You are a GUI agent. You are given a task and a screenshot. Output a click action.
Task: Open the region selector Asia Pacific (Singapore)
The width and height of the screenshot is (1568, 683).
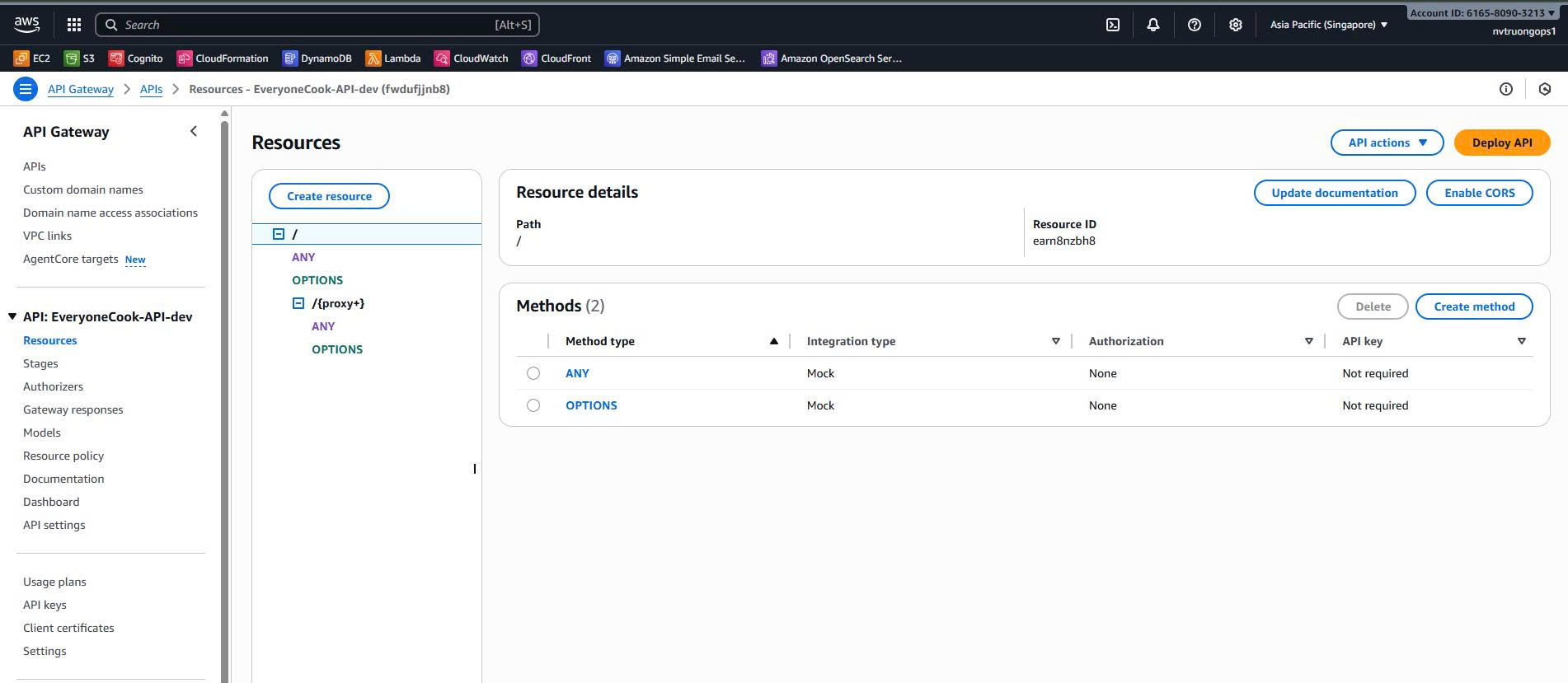click(x=1329, y=25)
